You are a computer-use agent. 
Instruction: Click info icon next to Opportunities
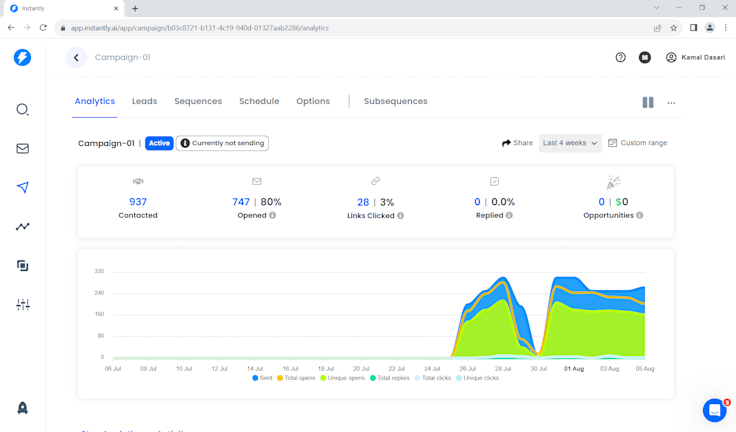(x=640, y=215)
